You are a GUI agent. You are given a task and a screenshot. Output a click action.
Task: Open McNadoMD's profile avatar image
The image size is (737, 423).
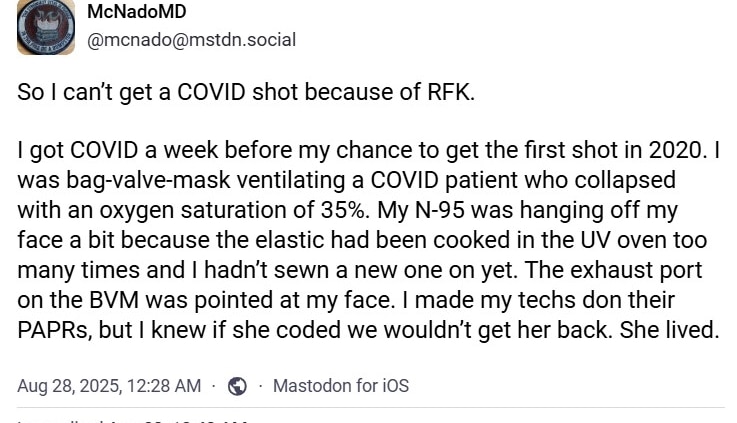(46, 27)
